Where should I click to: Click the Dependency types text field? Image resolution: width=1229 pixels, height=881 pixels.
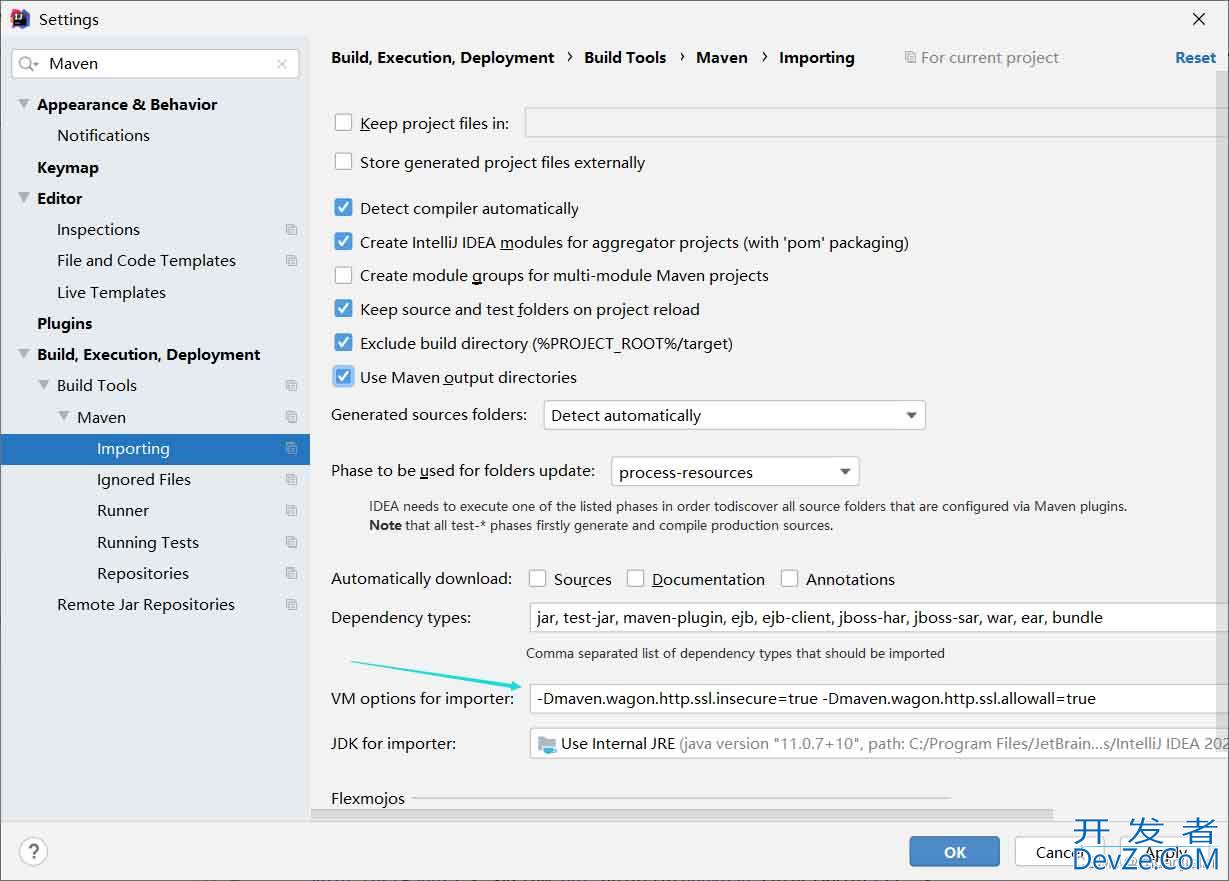point(879,618)
